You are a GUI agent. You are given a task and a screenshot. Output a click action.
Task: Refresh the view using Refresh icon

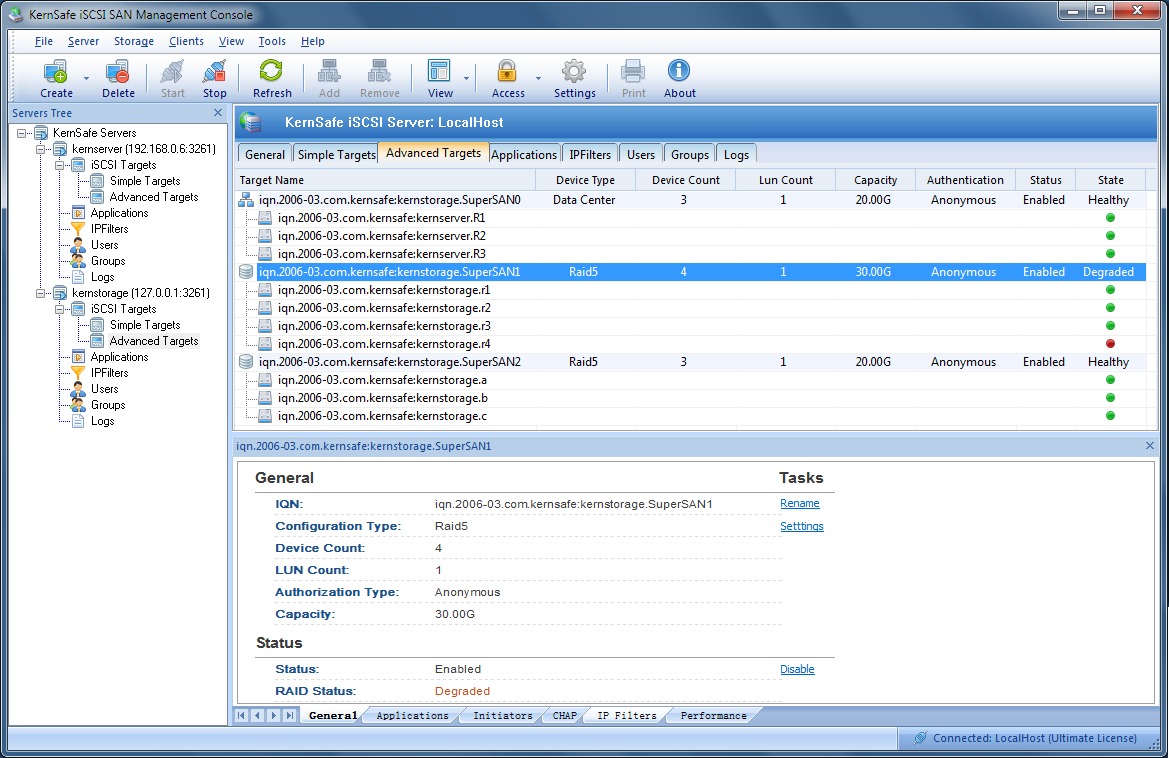pos(271,73)
